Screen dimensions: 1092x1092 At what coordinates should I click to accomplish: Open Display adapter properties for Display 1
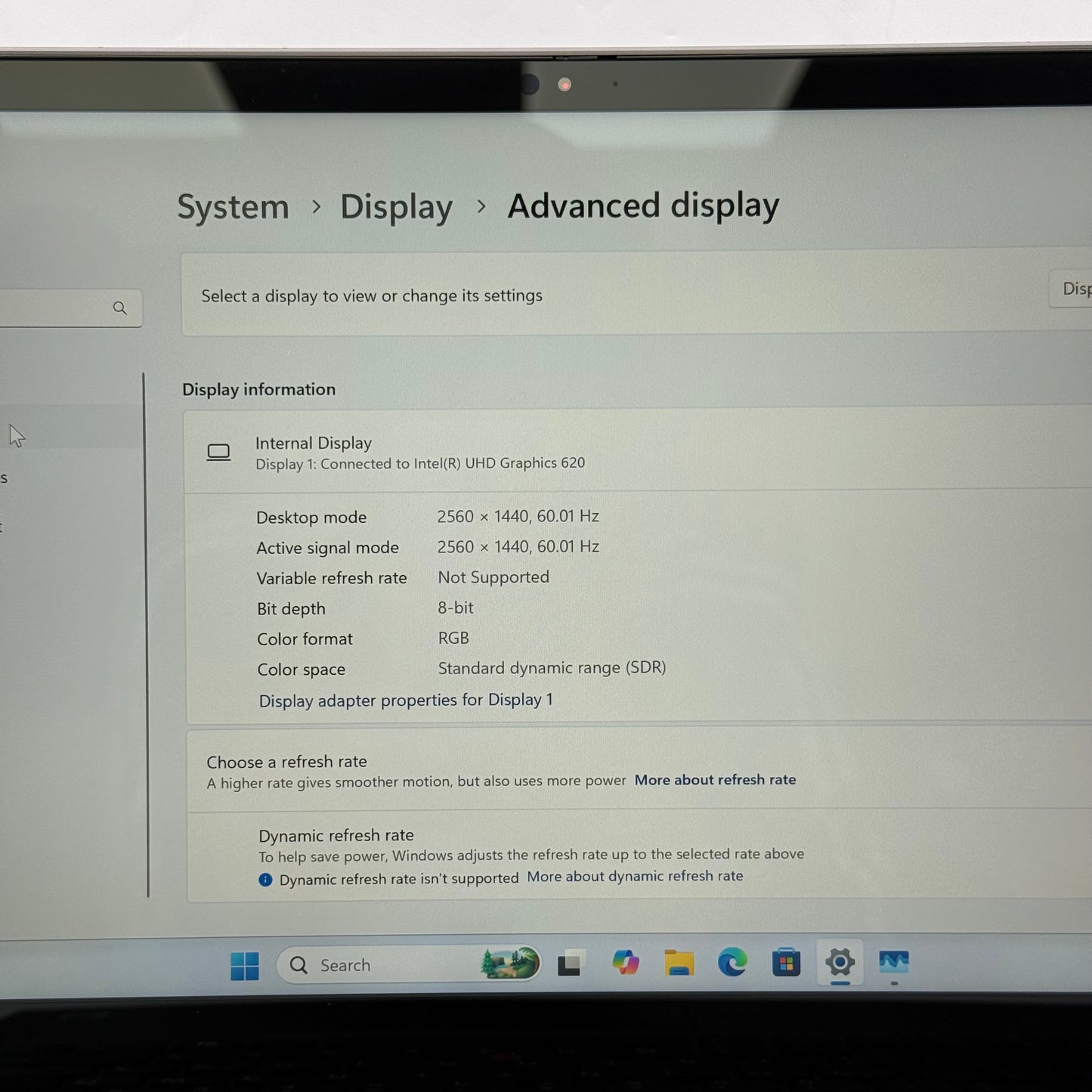click(x=406, y=701)
